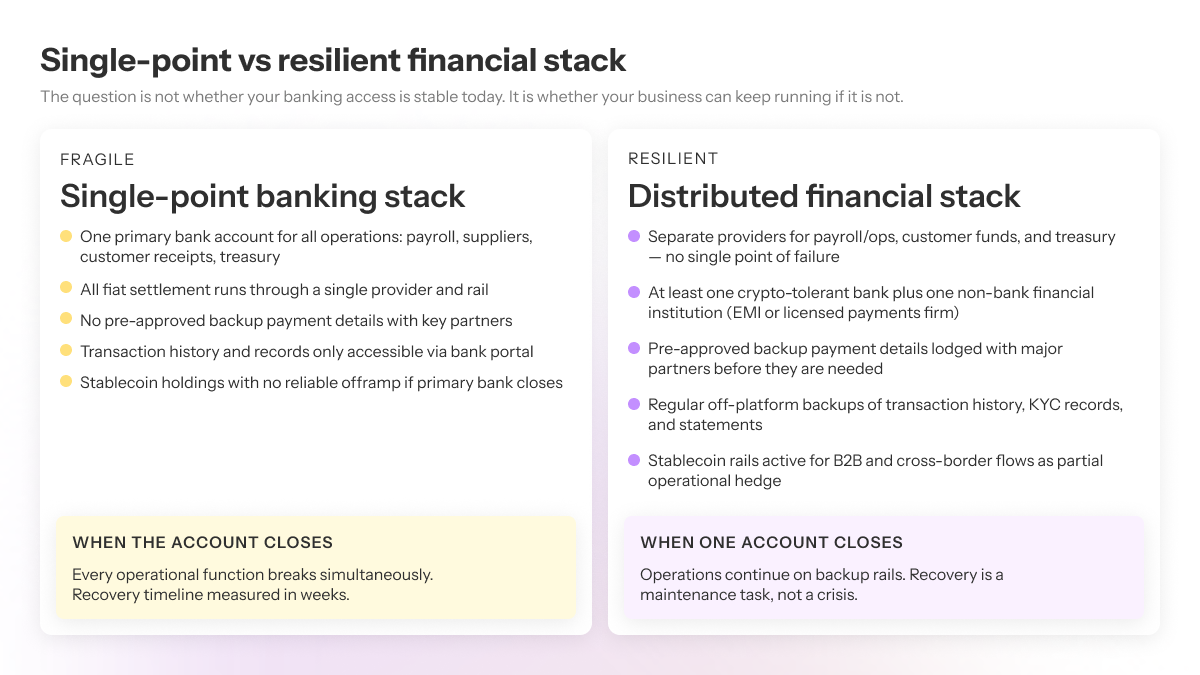Screen dimensions: 1200x675
Task: Click yellow bullet next to 'Stablecoin holdings'
Action: click(x=66, y=381)
